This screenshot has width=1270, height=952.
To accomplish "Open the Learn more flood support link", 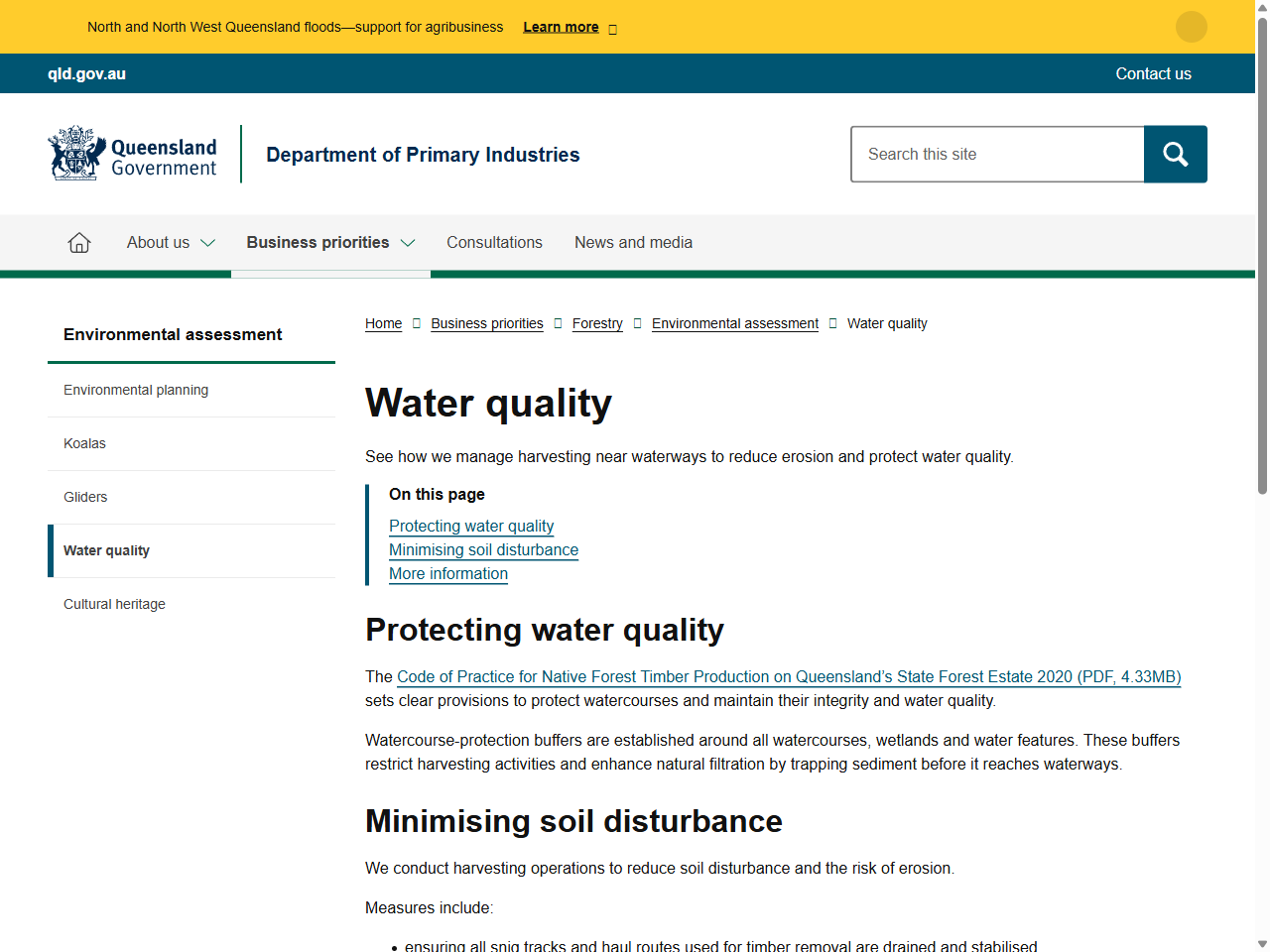I will click(x=561, y=27).
